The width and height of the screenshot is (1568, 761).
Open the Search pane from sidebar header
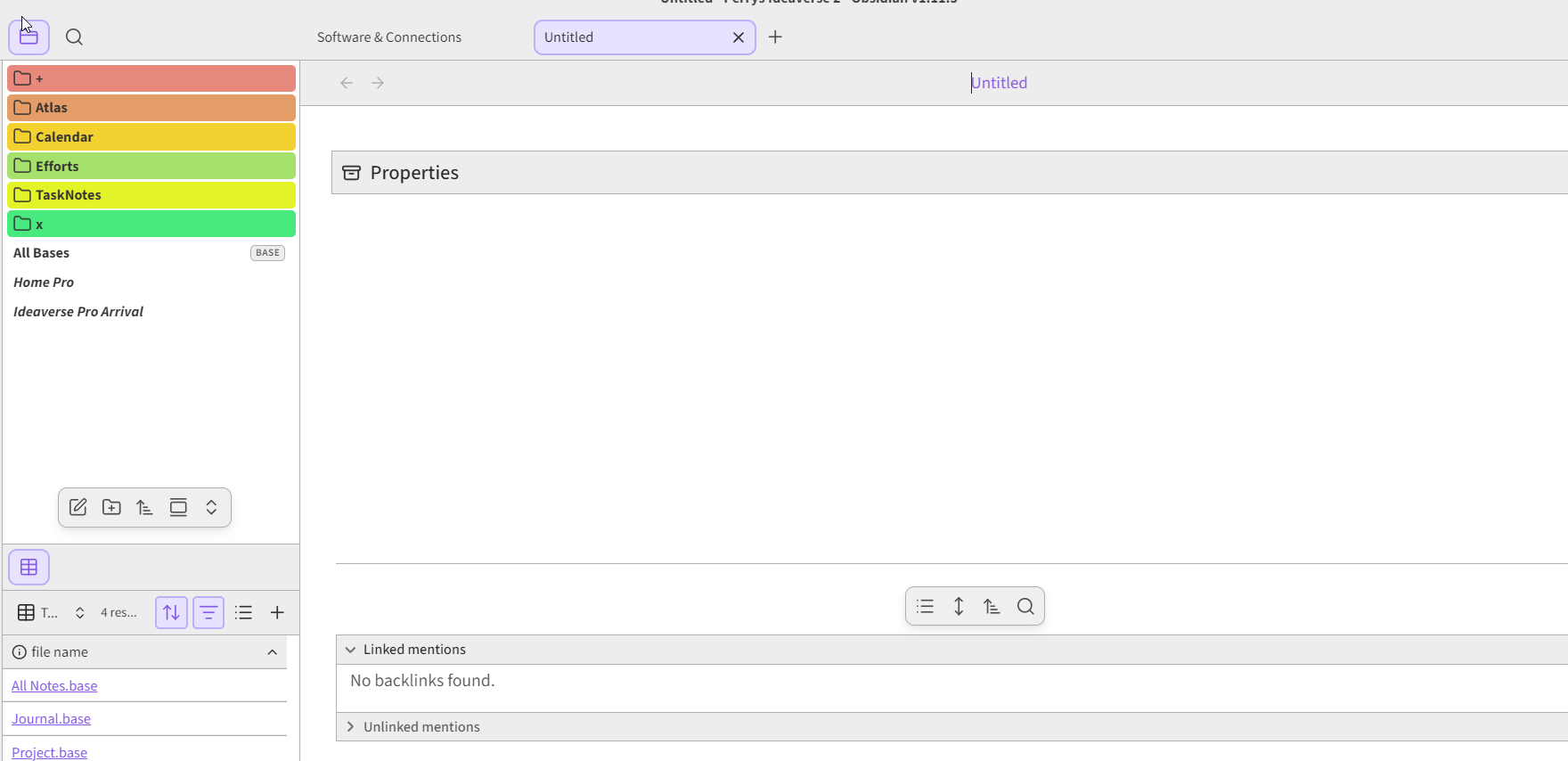[x=75, y=37]
